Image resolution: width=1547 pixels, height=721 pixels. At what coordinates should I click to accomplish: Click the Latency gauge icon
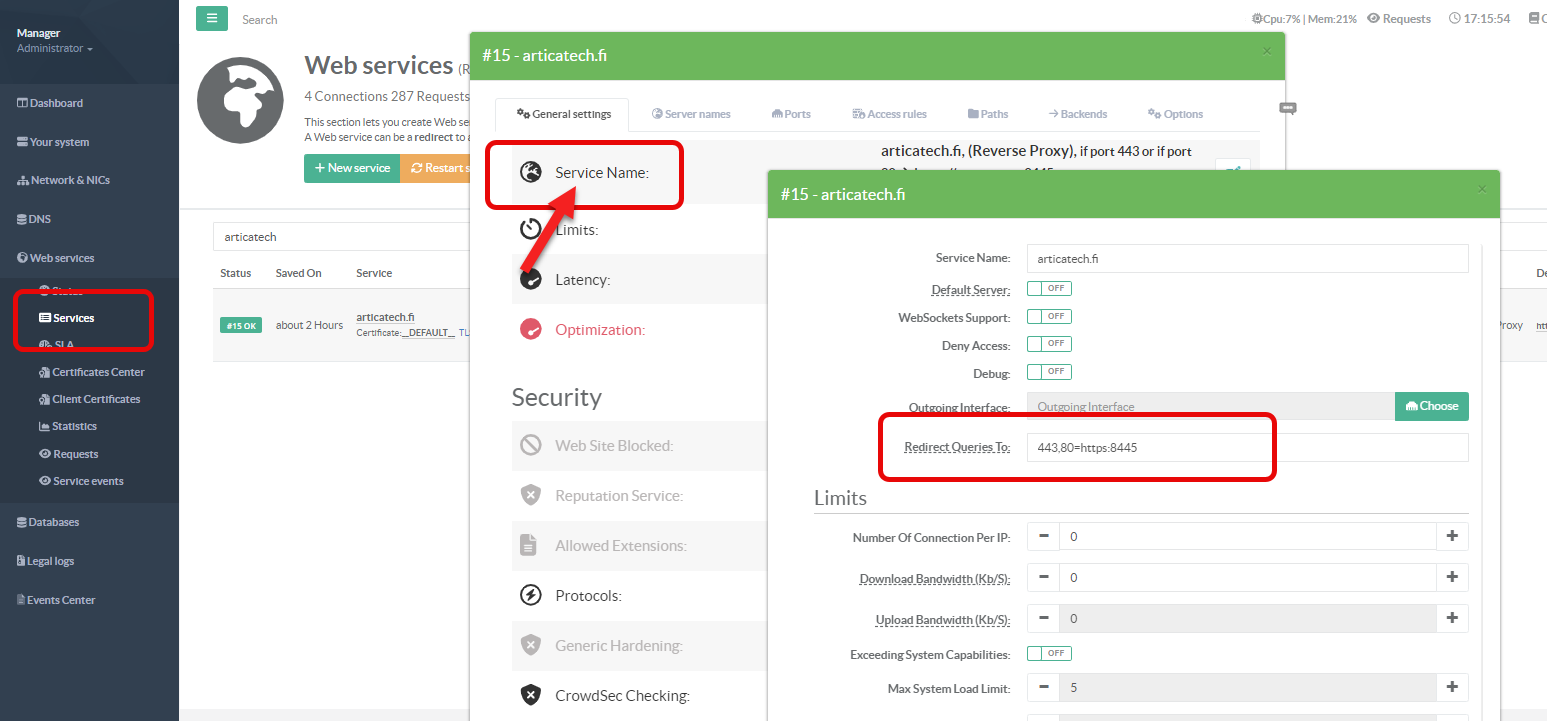(531, 280)
